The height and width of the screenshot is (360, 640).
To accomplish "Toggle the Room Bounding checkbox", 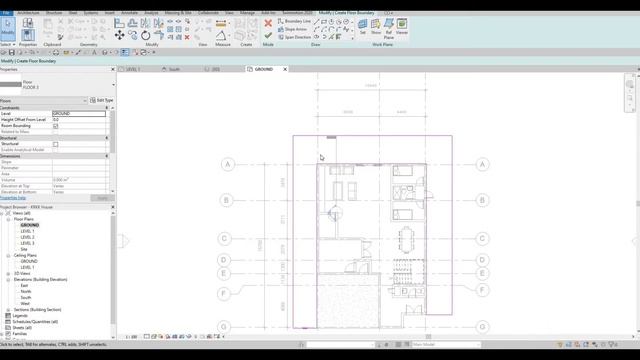I will point(56,126).
